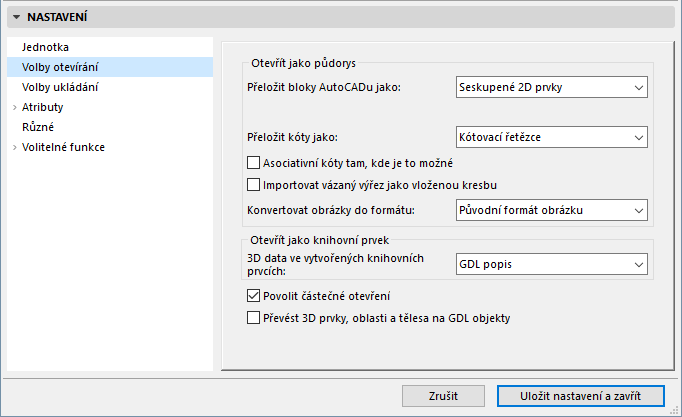This screenshot has width=682, height=417.
Task: Click the Zrušit button
Action: [x=443, y=396]
